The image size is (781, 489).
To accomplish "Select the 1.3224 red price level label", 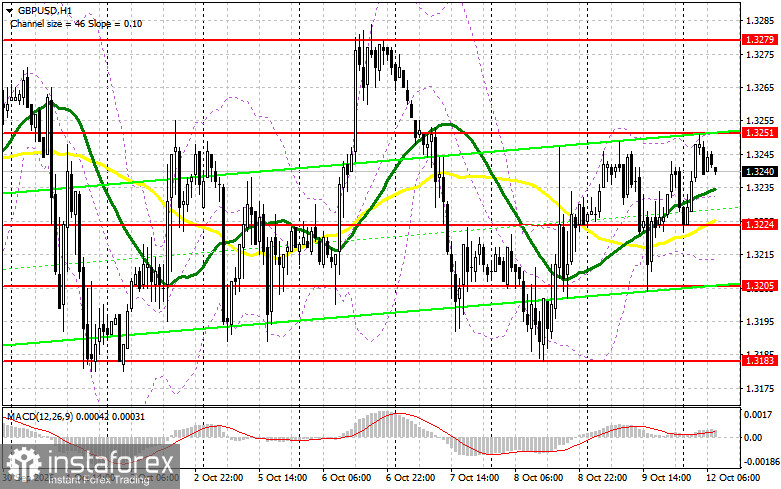I will coord(760,225).
